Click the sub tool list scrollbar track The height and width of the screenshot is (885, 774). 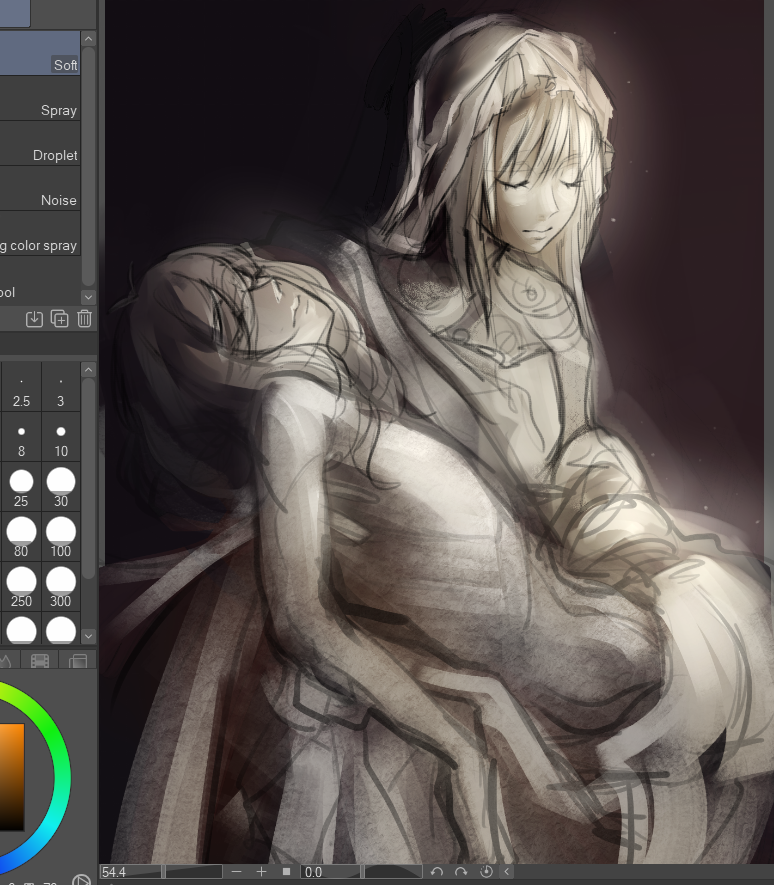click(x=88, y=168)
